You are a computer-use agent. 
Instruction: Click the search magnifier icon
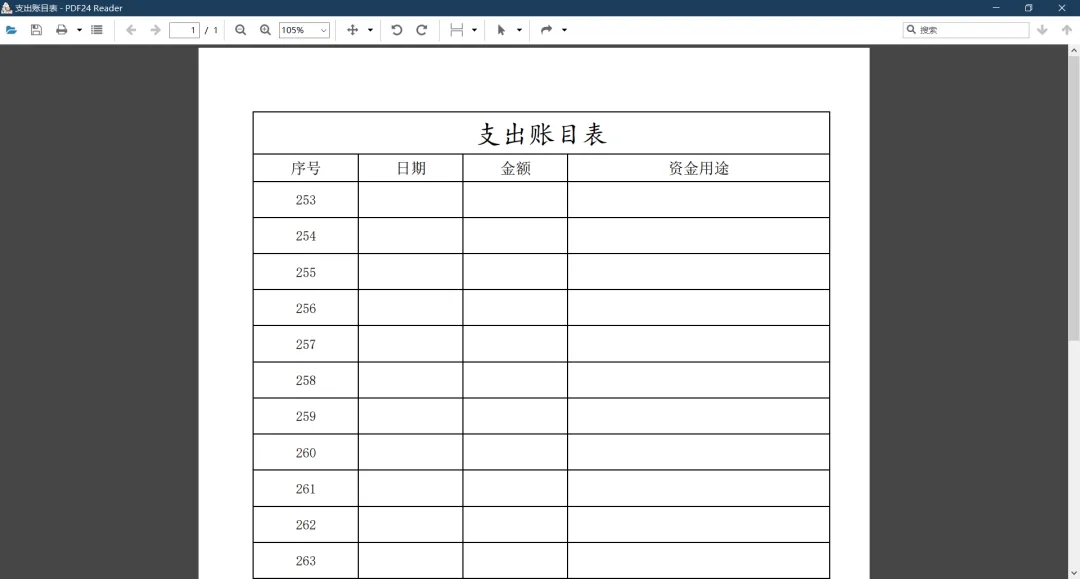pos(911,30)
